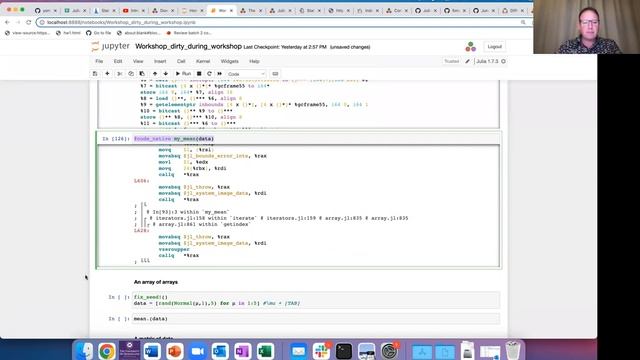Close the active Workshop notebook tab

tap(231, 10)
